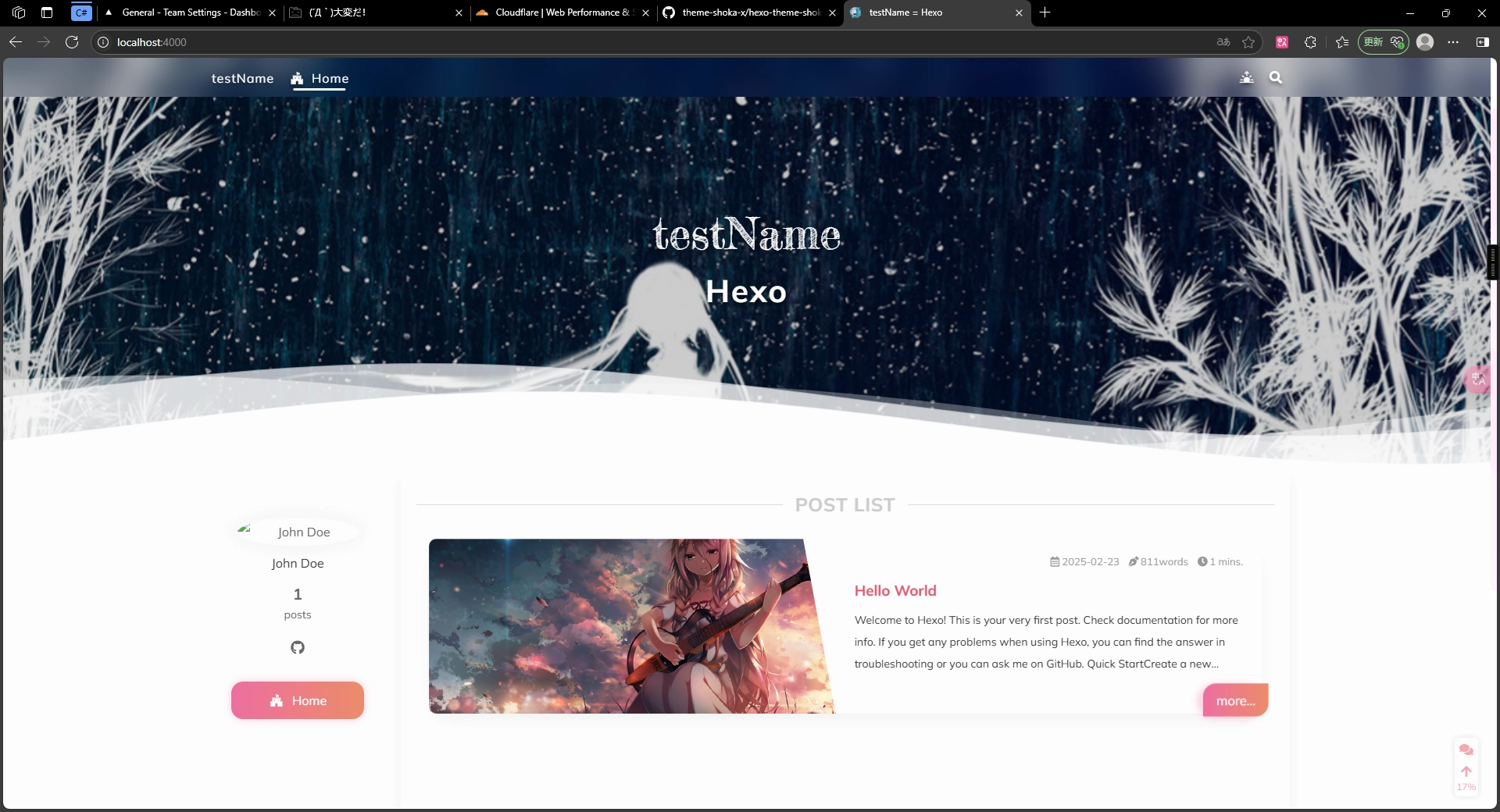The height and width of the screenshot is (812, 1500).
Task: Click the pink translate extension icon
Action: 1282,42
